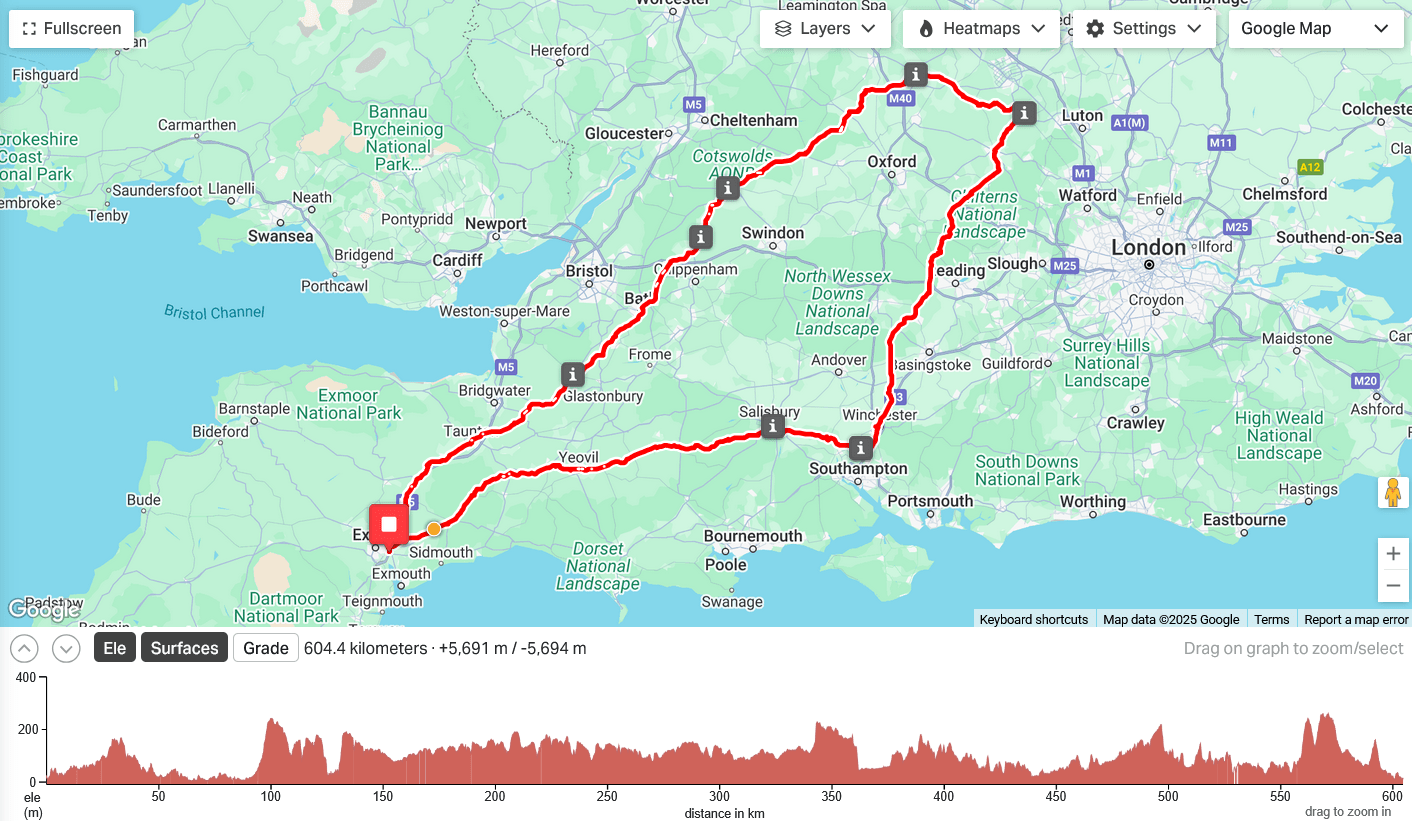Expand the Heatmaps dropdown
1412x821 pixels.
(x=982, y=28)
